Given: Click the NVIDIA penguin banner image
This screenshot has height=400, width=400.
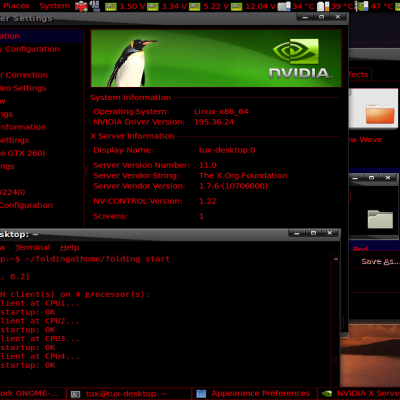Looking at the screenshot, I should [x=216, y=58].
